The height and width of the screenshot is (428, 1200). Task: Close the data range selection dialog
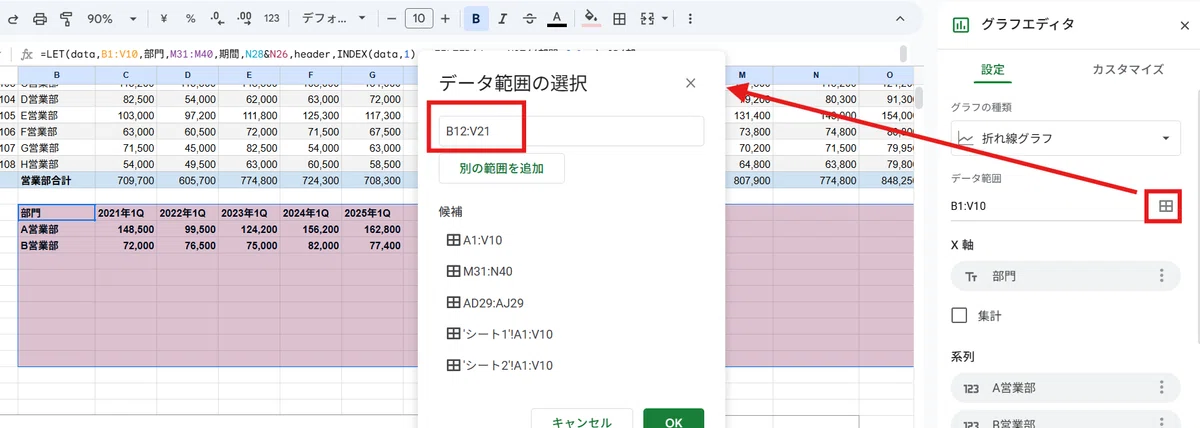[x=690, y=83]
